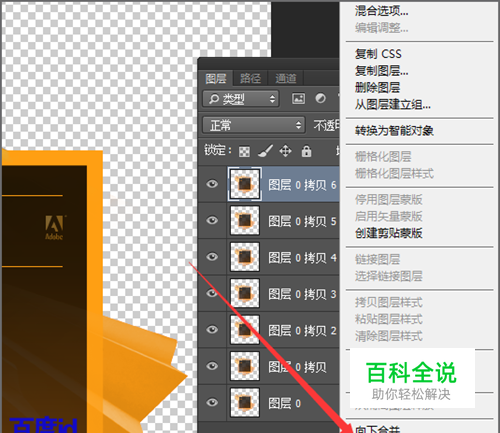
Task: Toggle eye icon of 图层 0 layer
Action: coord(212,402)
